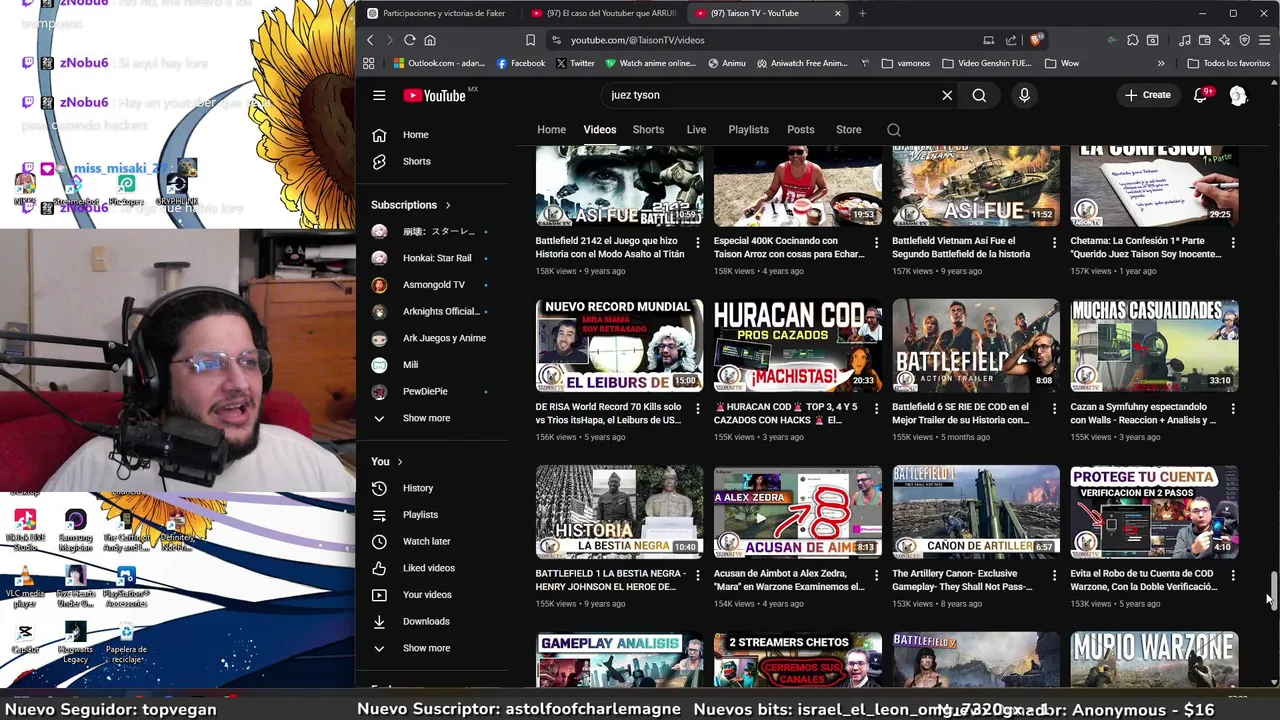Go to the channel Posts tab
Image resolution: width=1280 pixels, height=720 pixels.
pyautogui.click(x=801, y=130)
